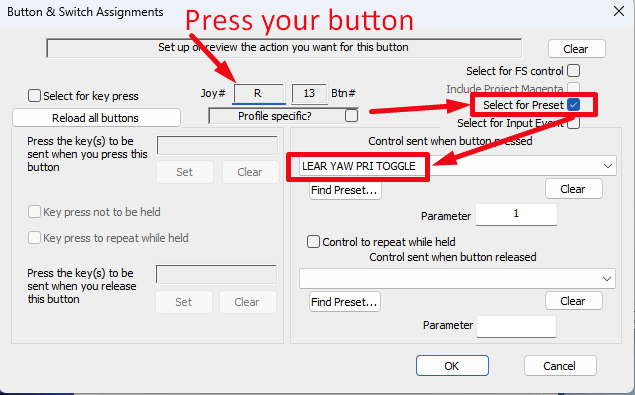The image size is (635, 395).
Task: Click Set for key sent on release
Action: pyautogui.click(x=183, y=302)
